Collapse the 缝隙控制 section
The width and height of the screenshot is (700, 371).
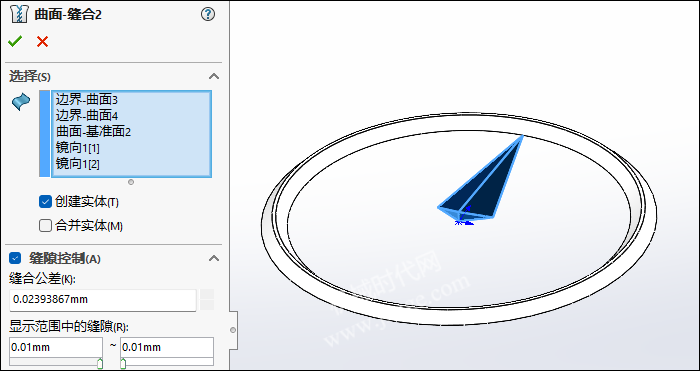(x=214, y=258)
